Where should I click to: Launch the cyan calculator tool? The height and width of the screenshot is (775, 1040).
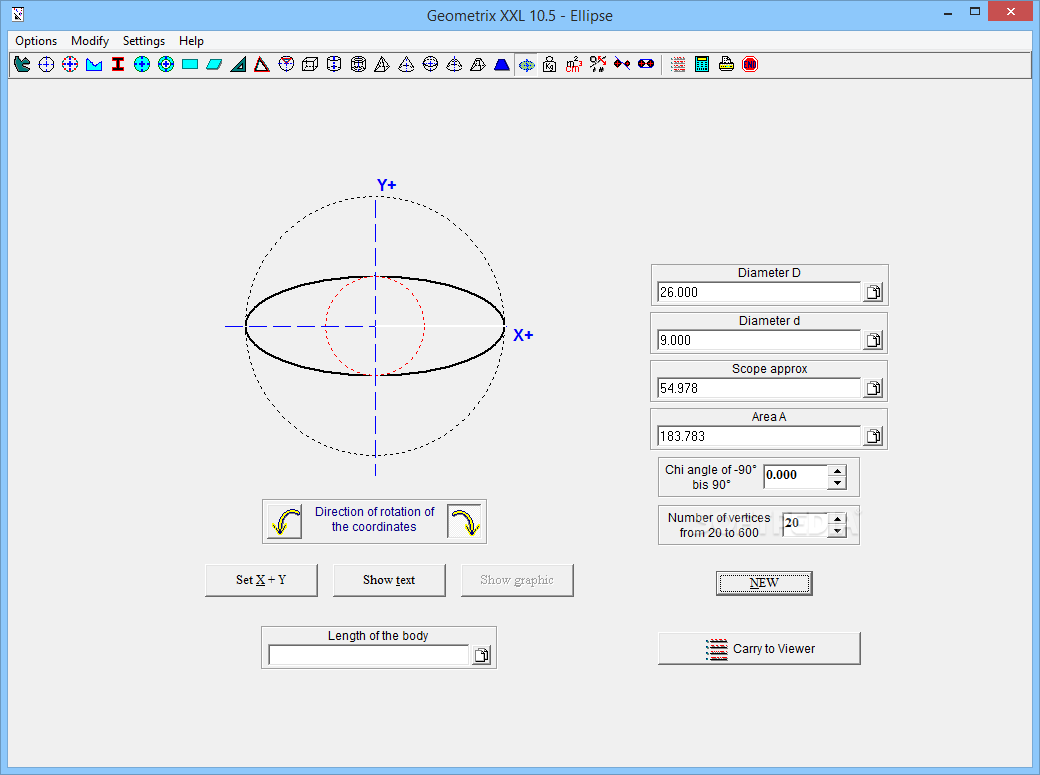[x=702, y=64]
